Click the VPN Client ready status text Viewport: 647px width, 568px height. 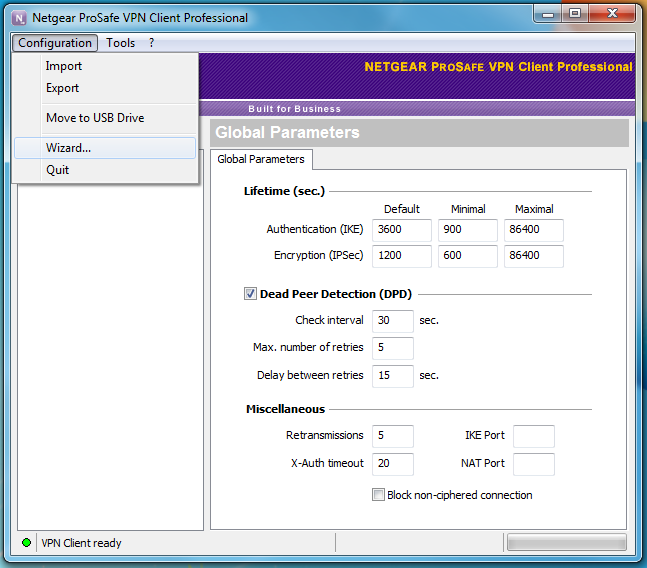(81, 543)
